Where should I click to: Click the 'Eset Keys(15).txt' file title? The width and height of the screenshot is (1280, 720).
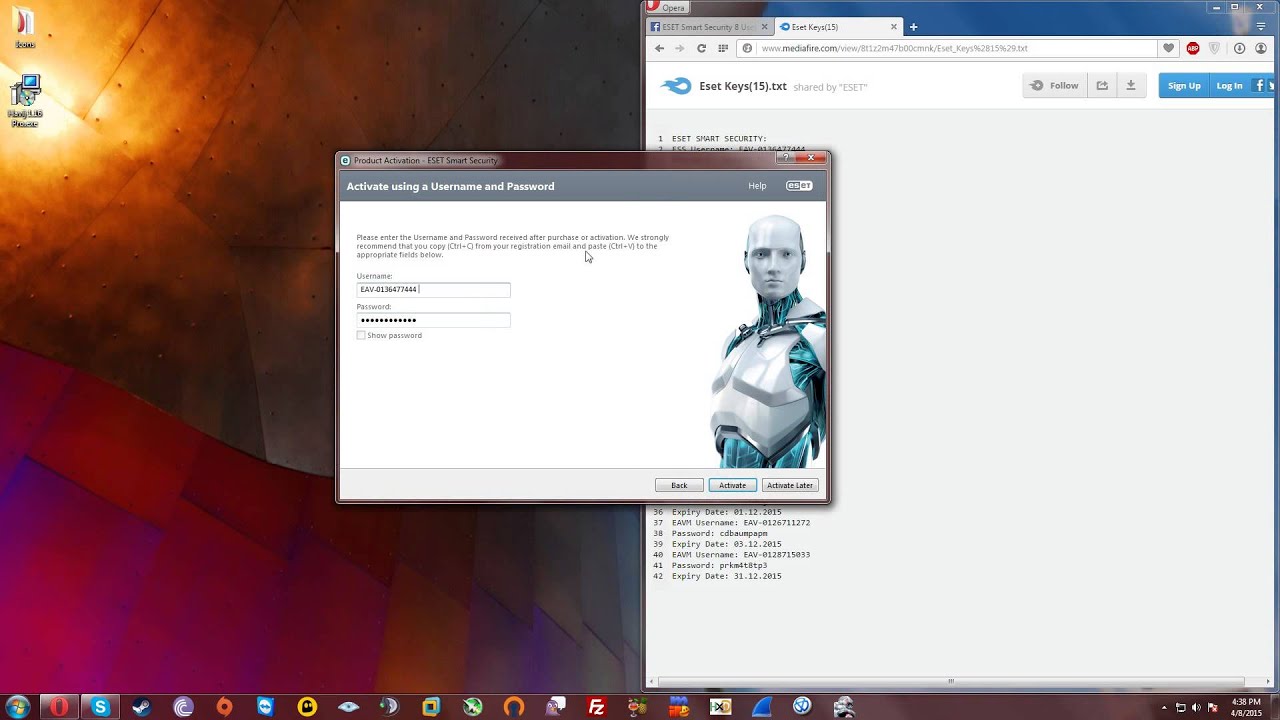(x=743, y=86)
